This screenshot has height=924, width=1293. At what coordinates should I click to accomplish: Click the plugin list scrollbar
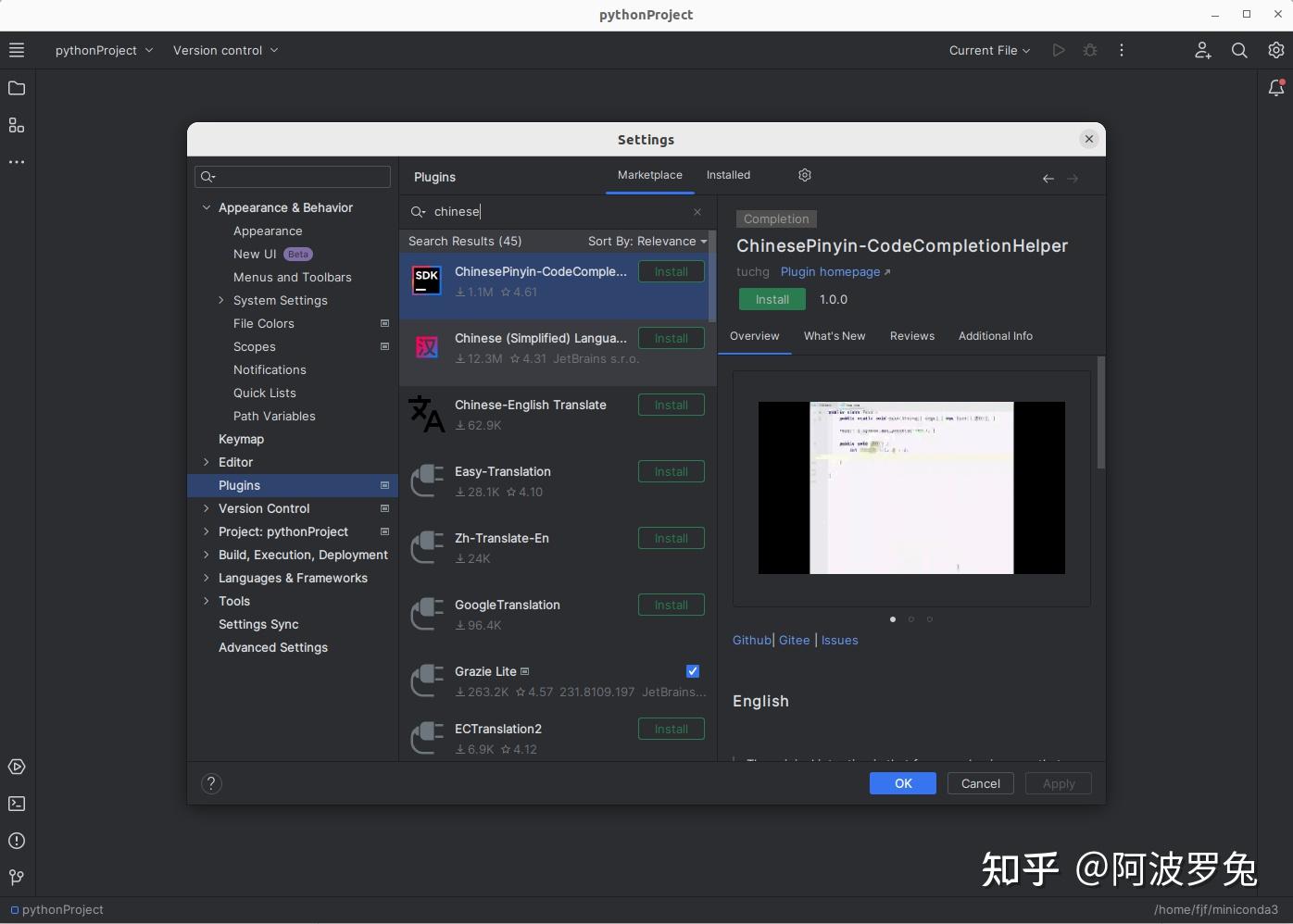712,276
